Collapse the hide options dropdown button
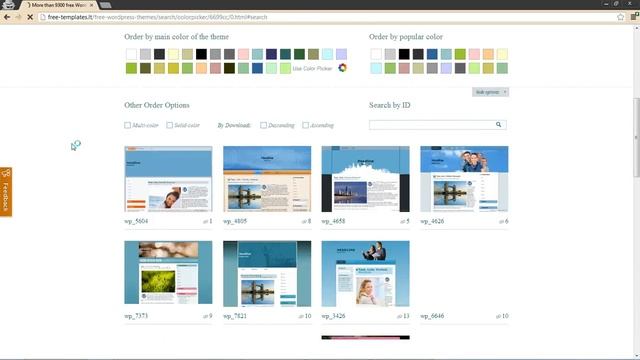The height and width of the screenshot is (360, 640). pyautogui.click(x=490, y=92)
